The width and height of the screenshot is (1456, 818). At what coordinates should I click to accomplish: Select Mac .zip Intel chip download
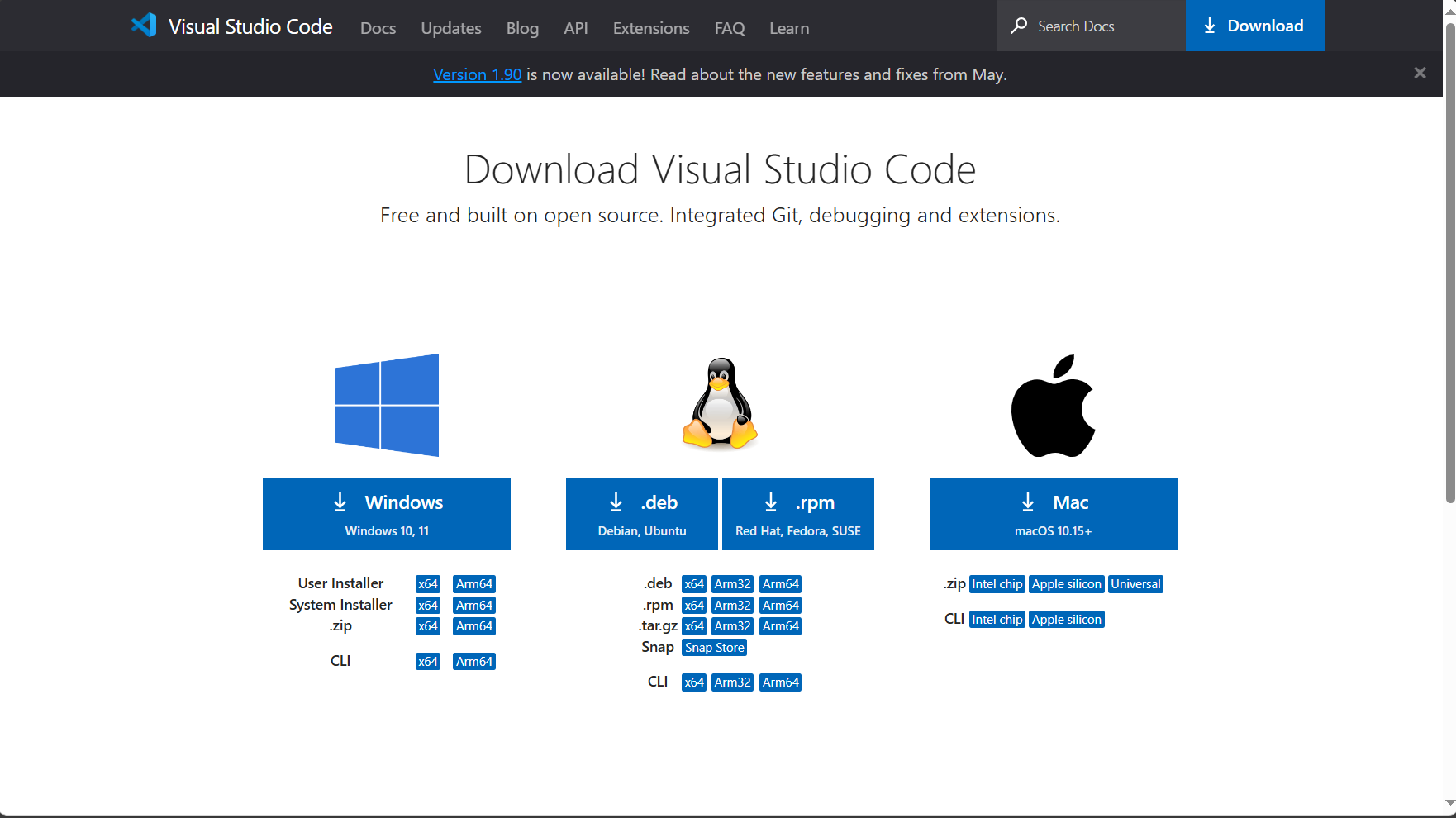(x=997, y=584)
